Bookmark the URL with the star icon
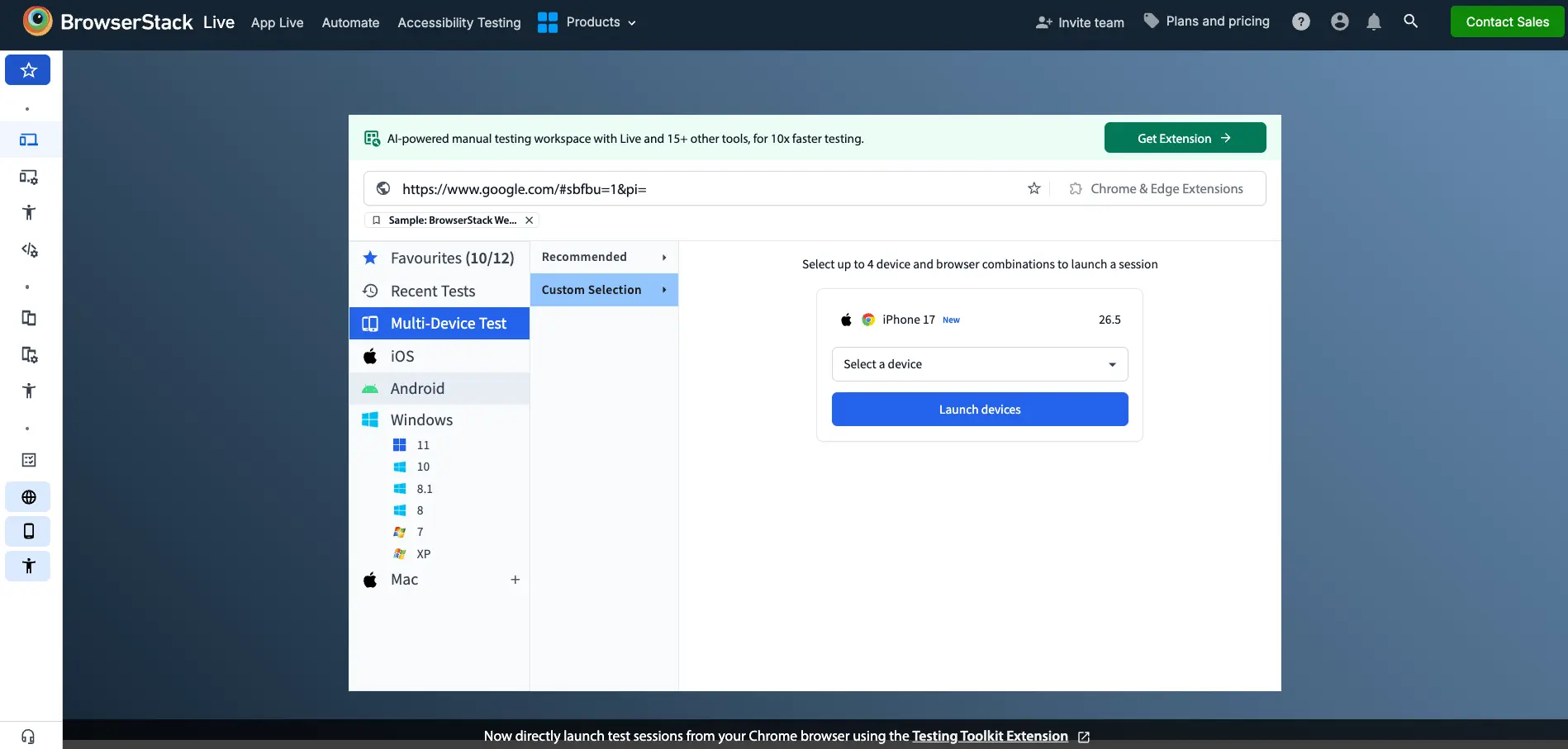The width and height of the screenshot is (1568, 749). coord(1034,188)
